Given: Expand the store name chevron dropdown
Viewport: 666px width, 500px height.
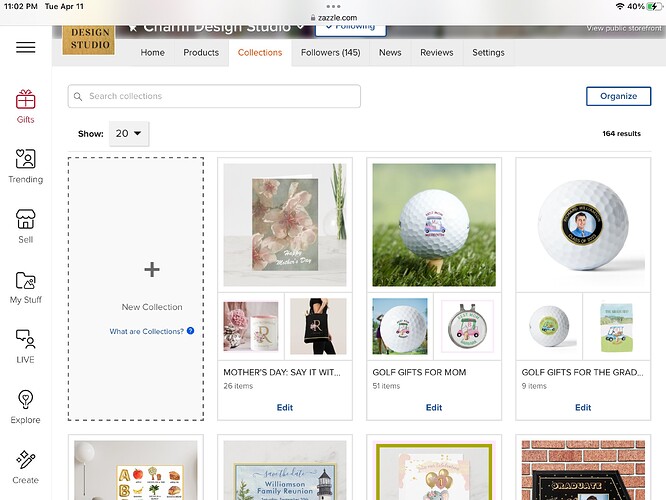Looking at the screenshot, I should point(301,27).
